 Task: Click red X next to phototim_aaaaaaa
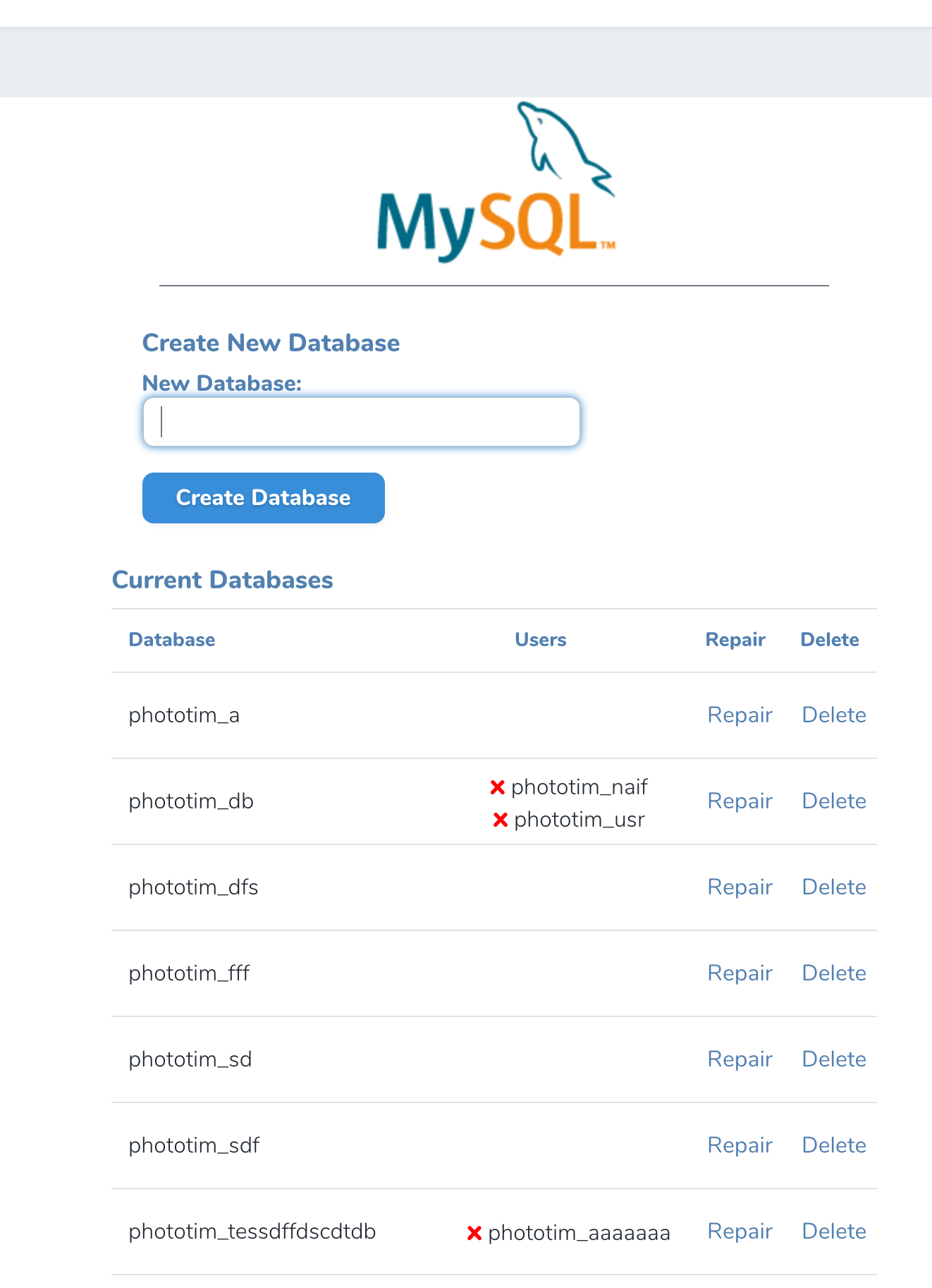pos(474,1233)
